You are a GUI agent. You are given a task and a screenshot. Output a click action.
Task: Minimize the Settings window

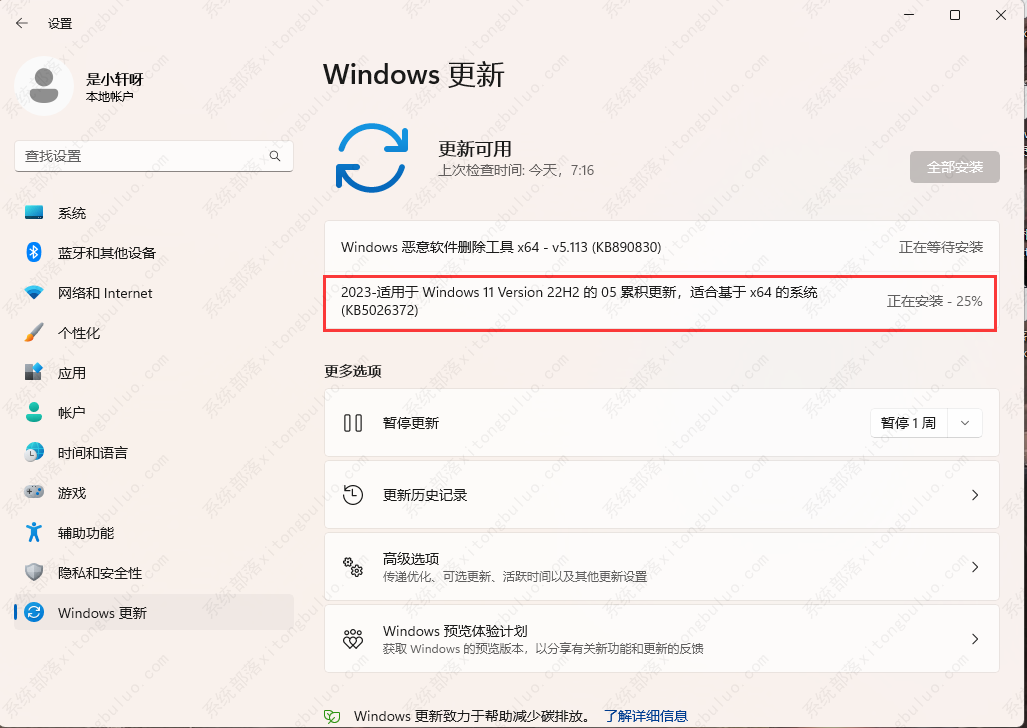(x=908, y=15)
